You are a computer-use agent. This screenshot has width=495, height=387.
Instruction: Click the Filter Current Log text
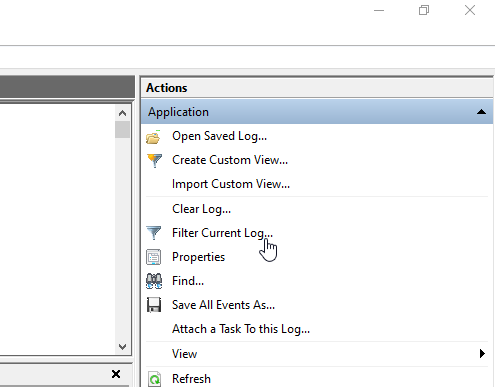click(222, 233)
